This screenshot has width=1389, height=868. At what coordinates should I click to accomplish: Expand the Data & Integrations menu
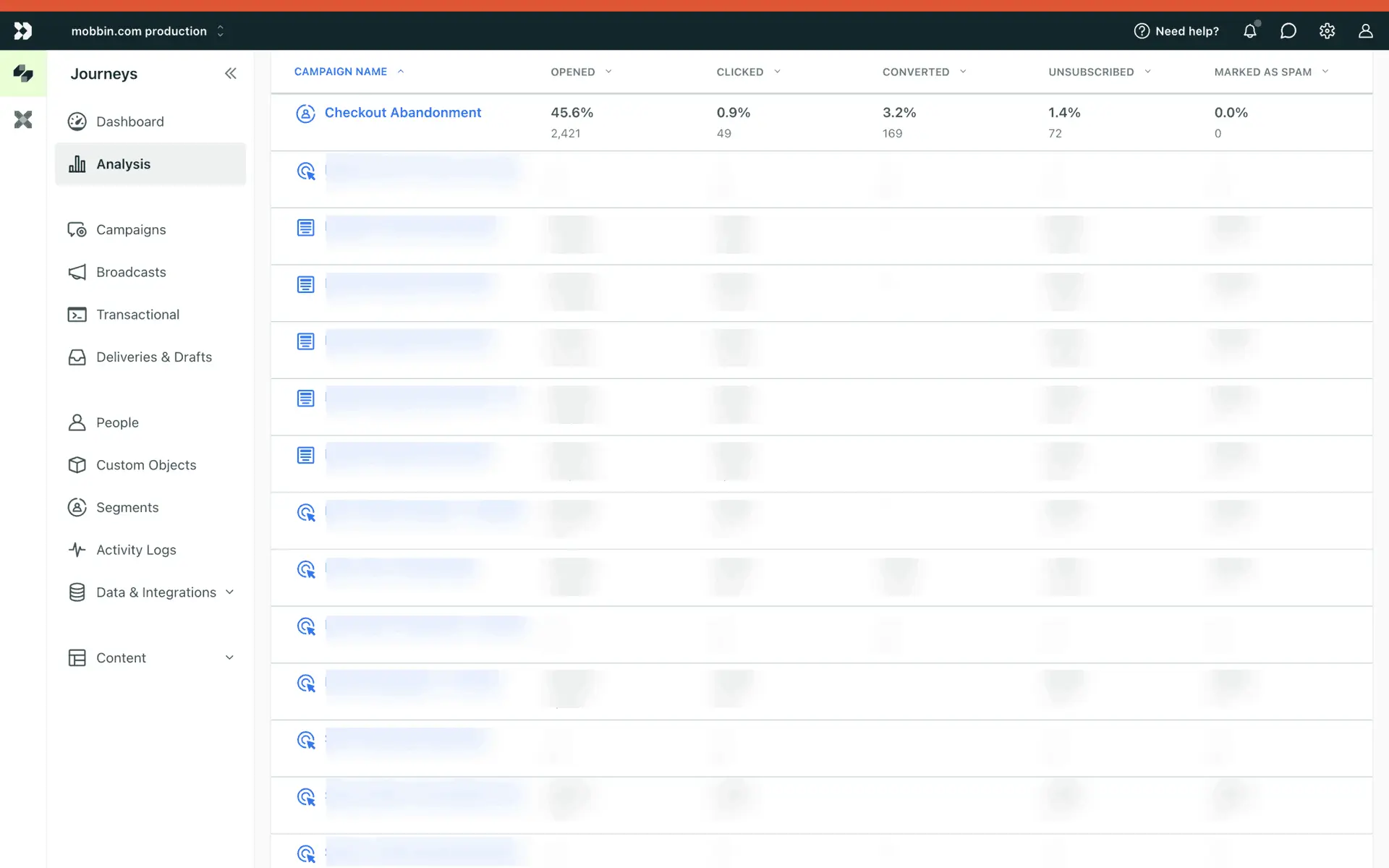pyautogui.click(x=229, y=592)
